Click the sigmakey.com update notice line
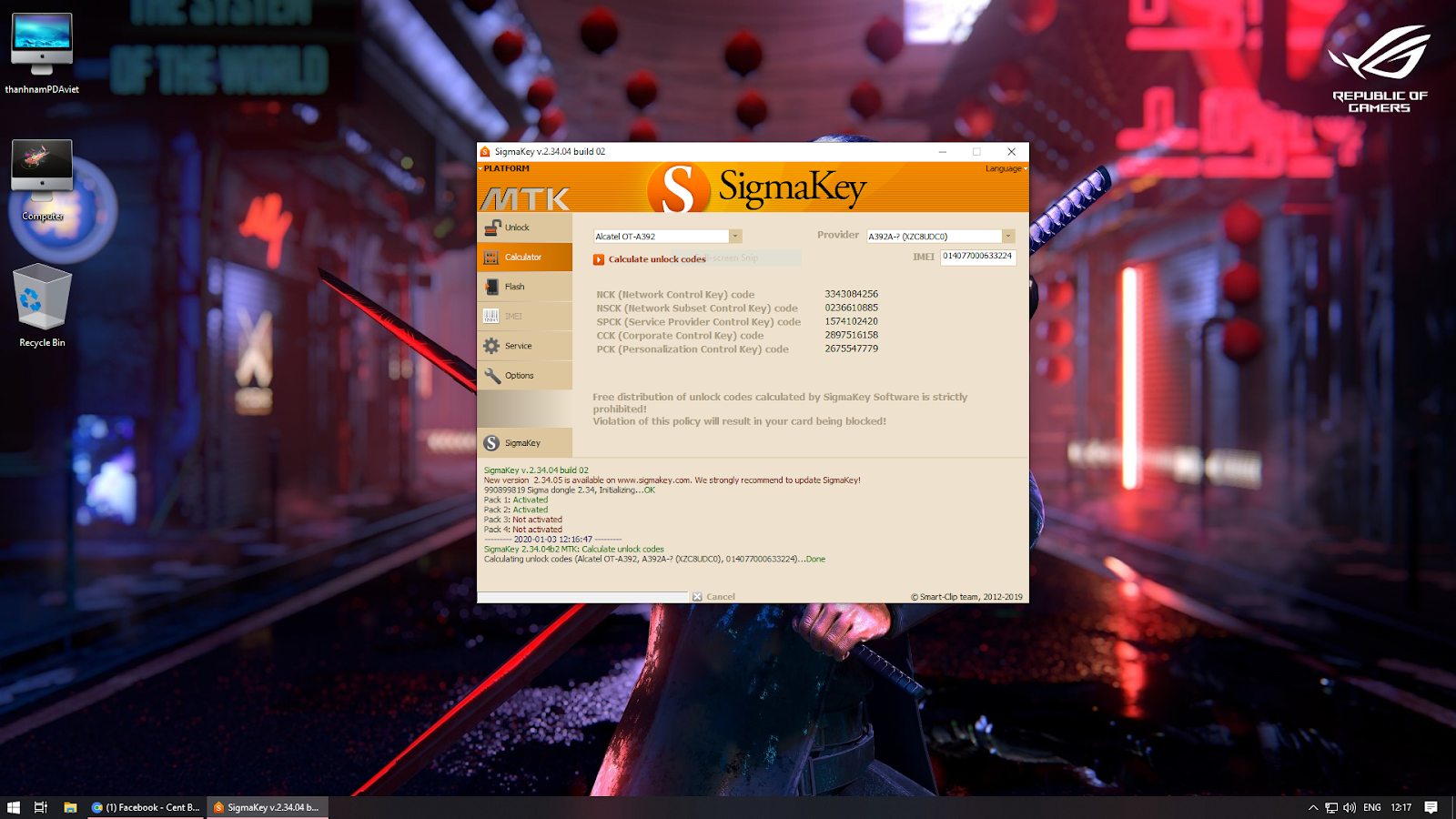The image size is (1456, 819). pyautogui.click(x=672, y=480)
